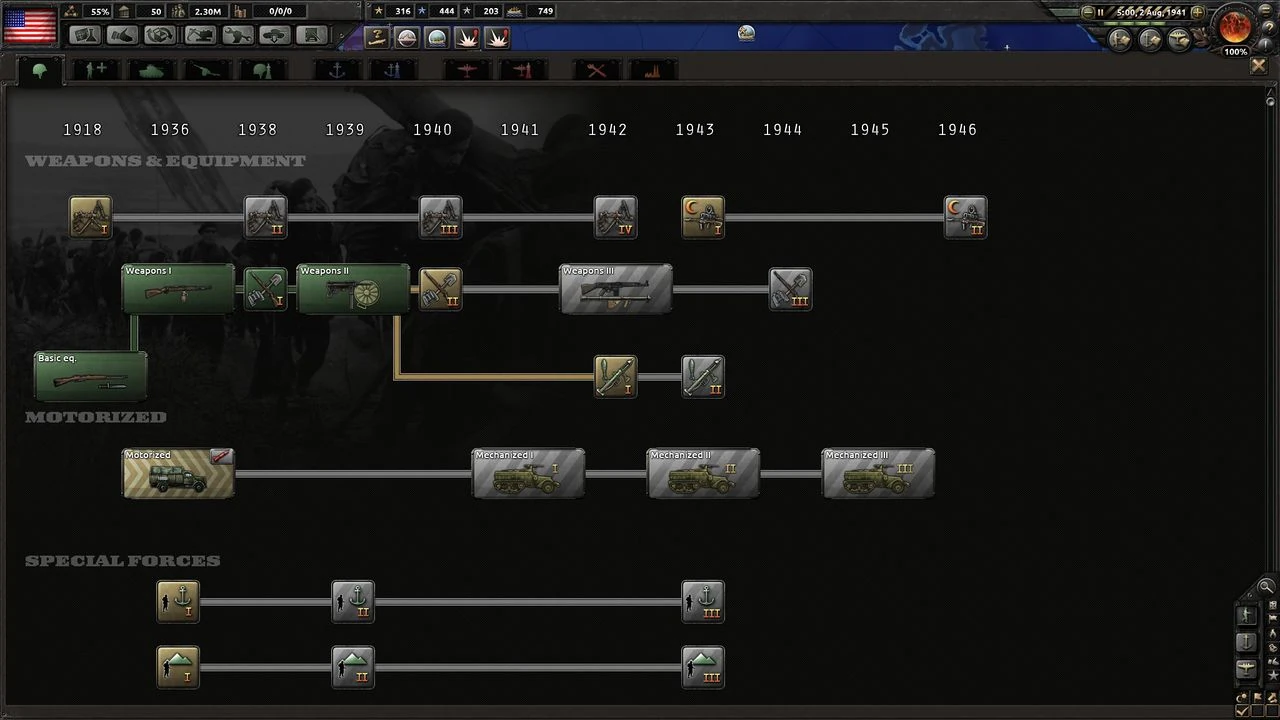Select the Infantry Equipment upgrade II icon
1280x720 pixels.
tap(441, 289)
